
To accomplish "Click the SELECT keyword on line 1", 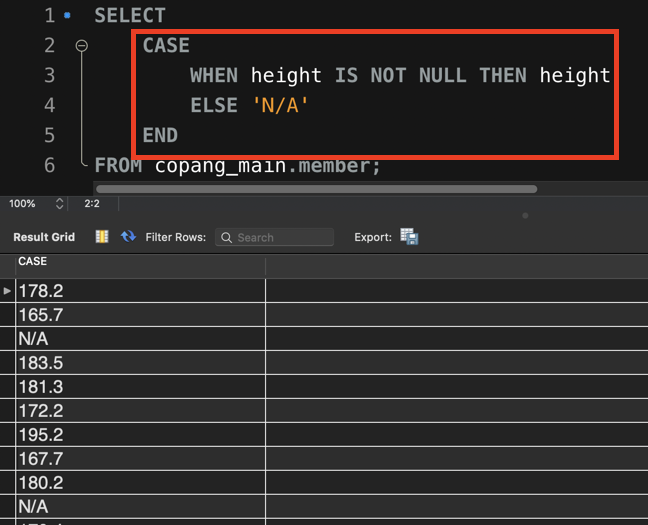I will click(130, 16).
